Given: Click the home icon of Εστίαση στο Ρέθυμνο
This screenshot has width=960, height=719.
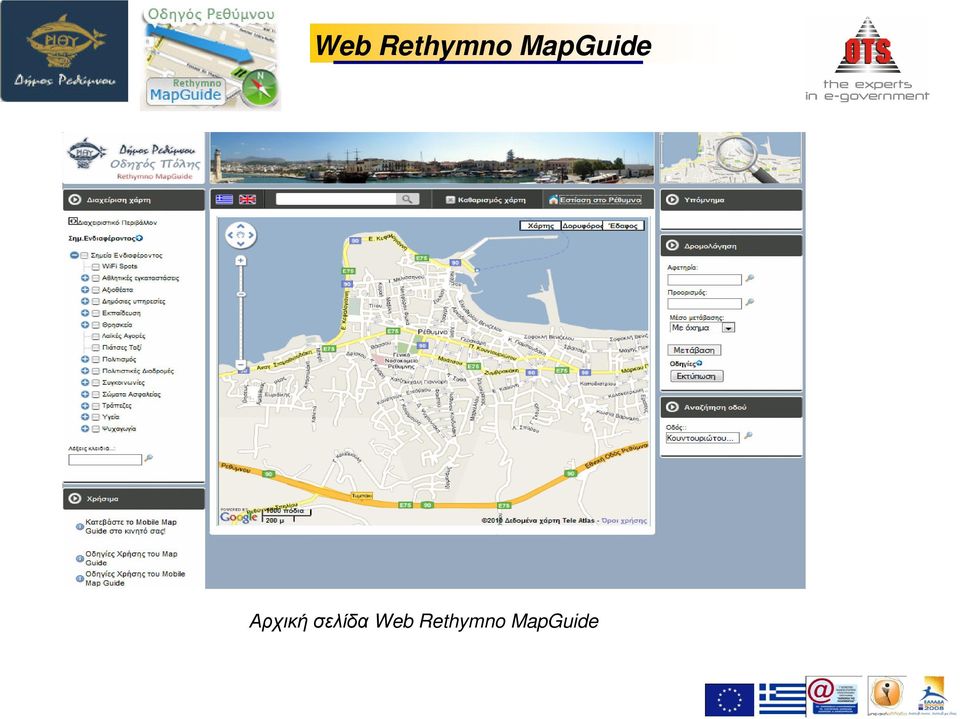Looking at the screenshot, I should [x=553, y=200].
